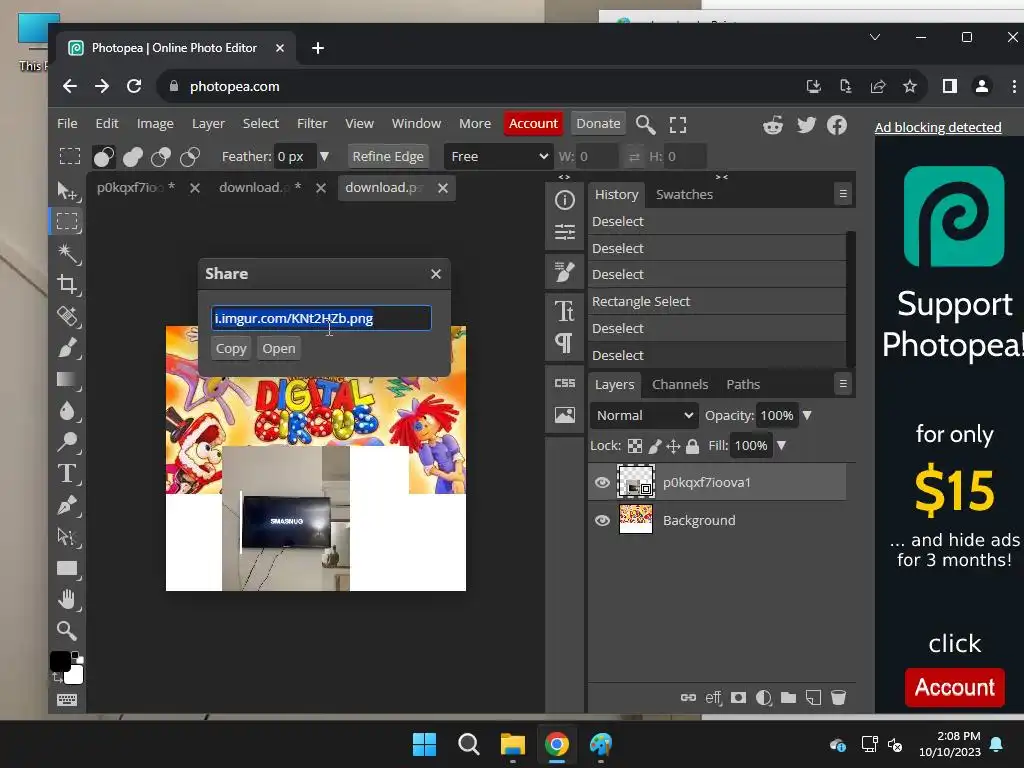
Task: Open the Brush settings side panel
Action: tap(564, 272)
